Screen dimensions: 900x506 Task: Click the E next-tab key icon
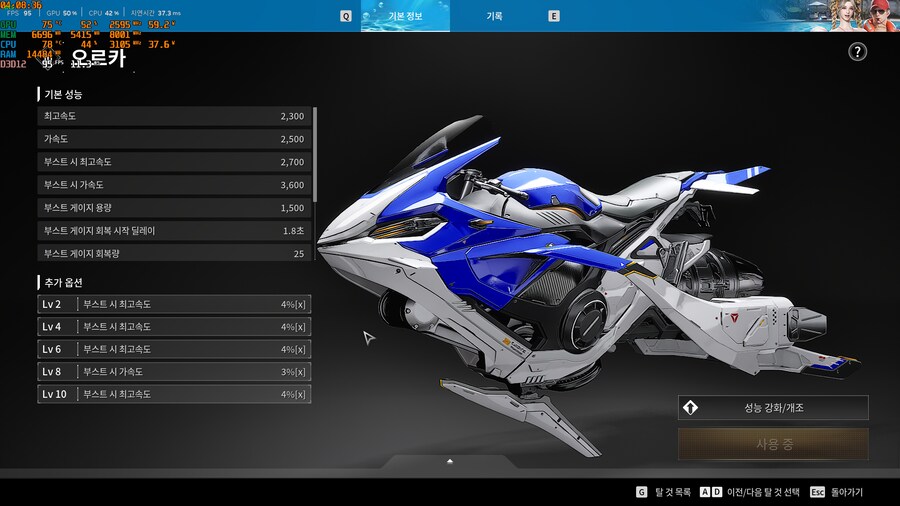[554, 16]
